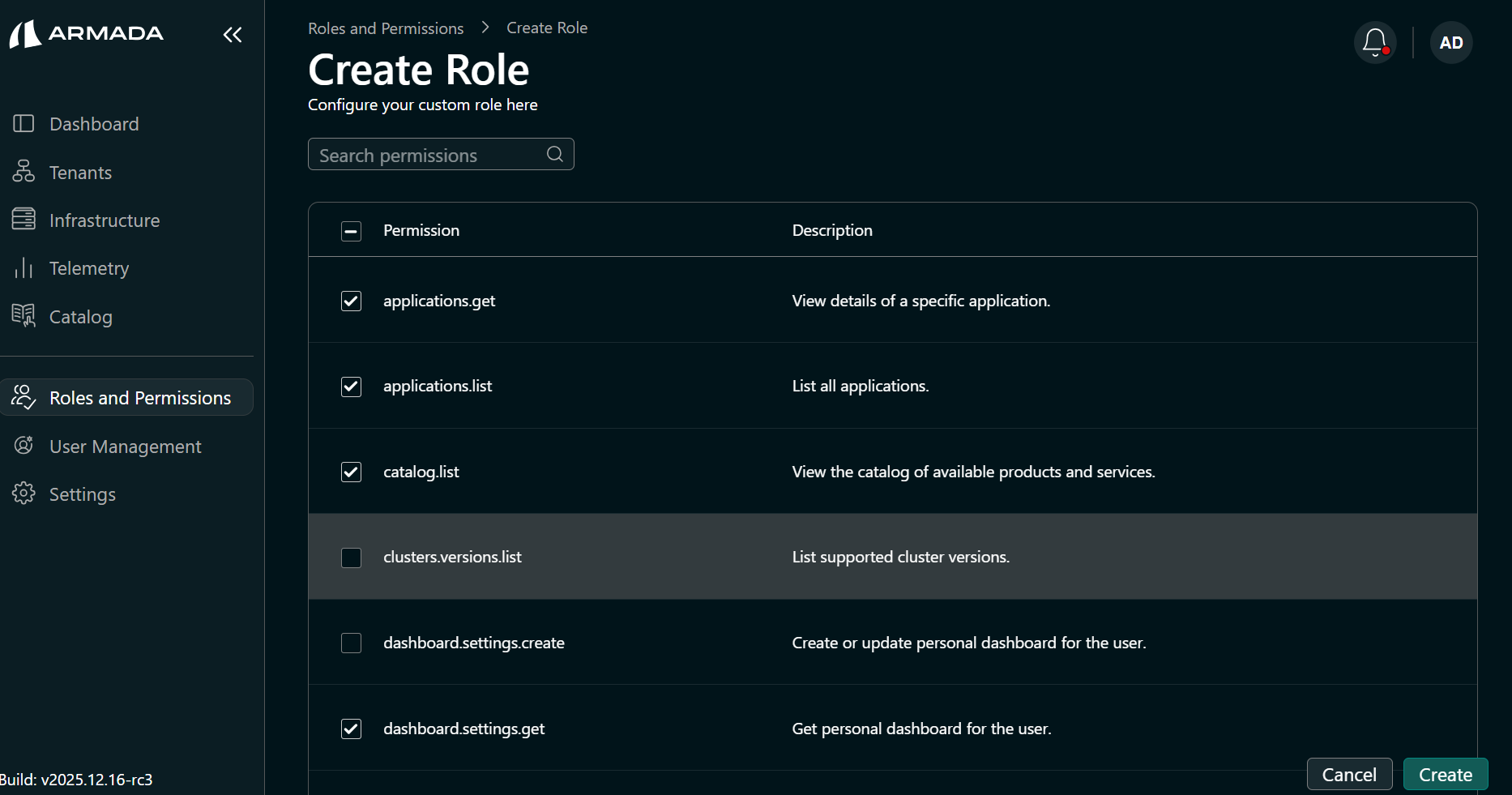Image resolution: width=1512 pixels, height=795 pixels.
Task: Check the dashboard.settings.create permission
Action: click(x=351, y=643)
